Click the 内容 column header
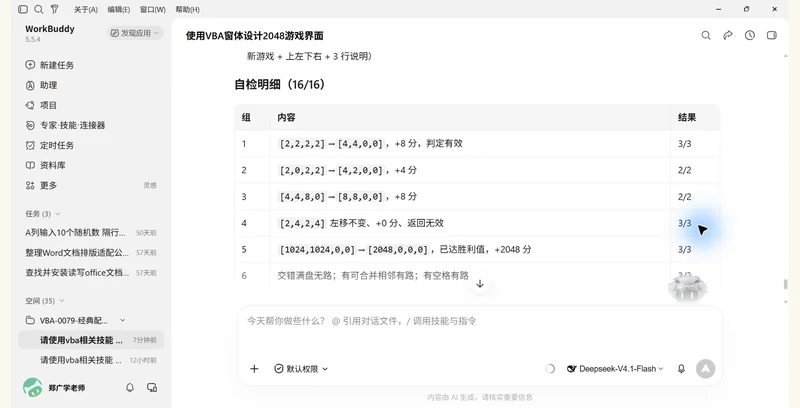The width and height of the screenshot is (800, 408). [286, 117]
